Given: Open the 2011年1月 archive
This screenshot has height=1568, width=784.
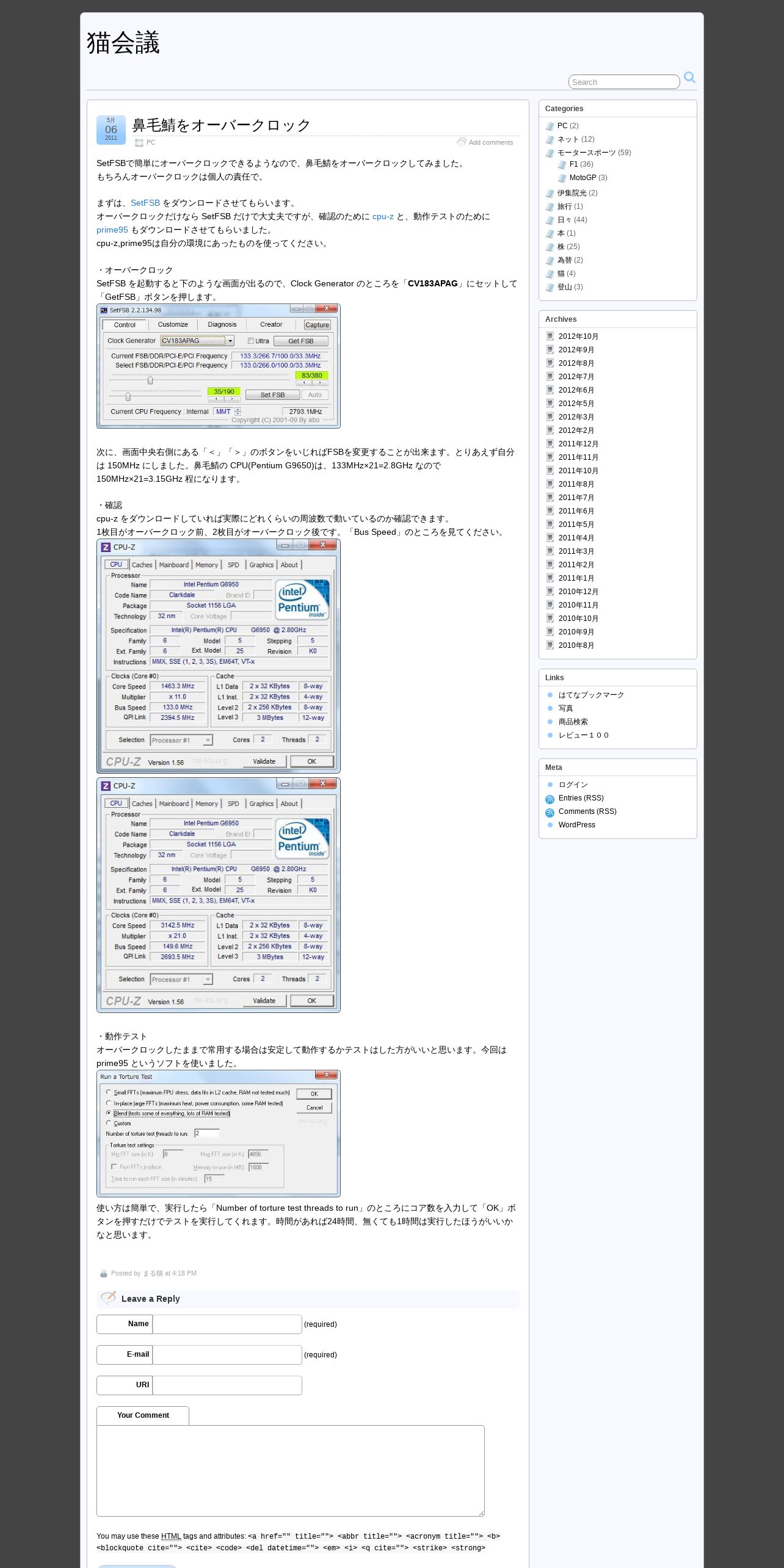Looking at the screenshot, I should coord(576,578).
